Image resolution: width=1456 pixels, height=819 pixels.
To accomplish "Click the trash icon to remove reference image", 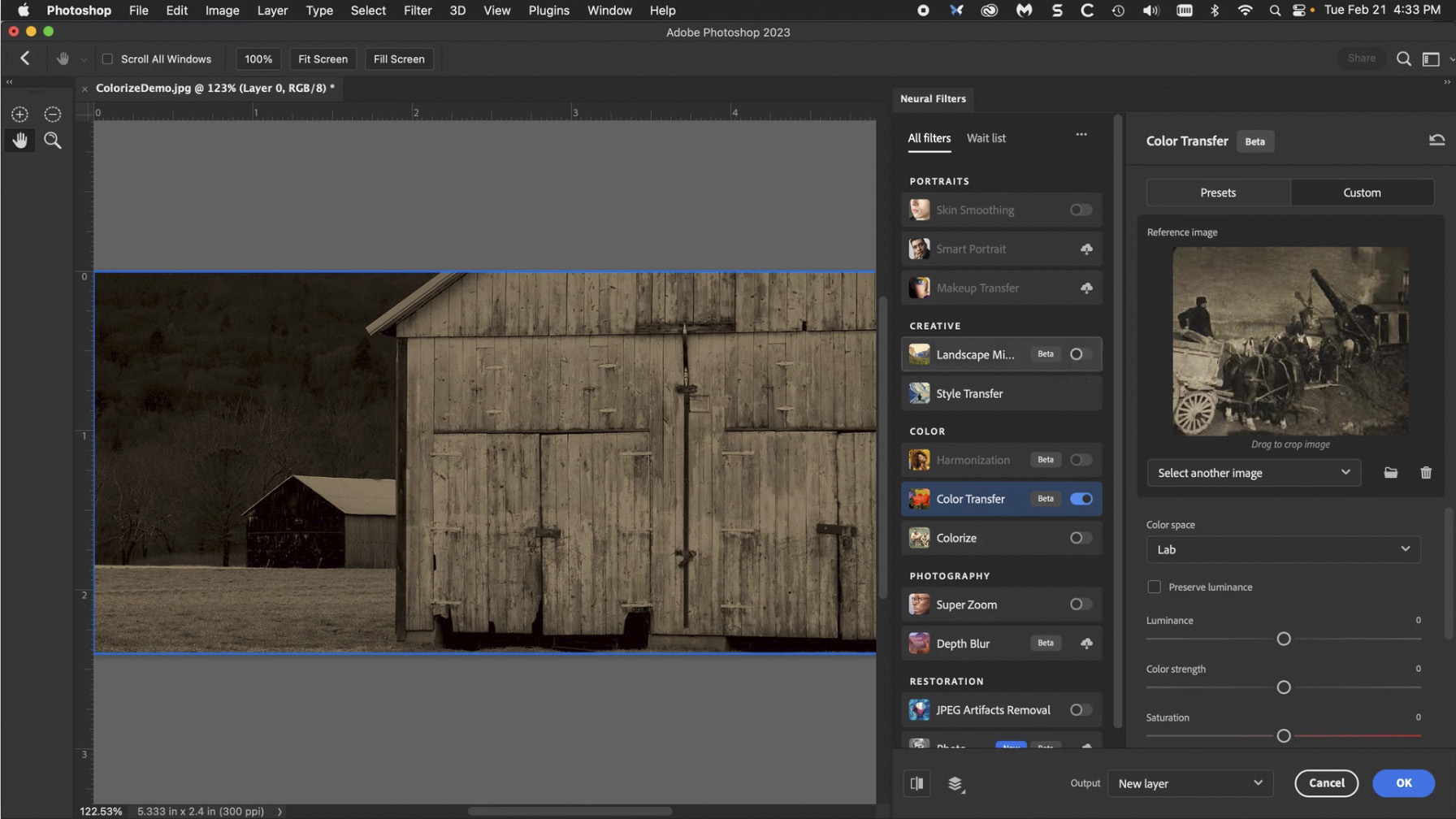I will click(x=1426, y=472).
